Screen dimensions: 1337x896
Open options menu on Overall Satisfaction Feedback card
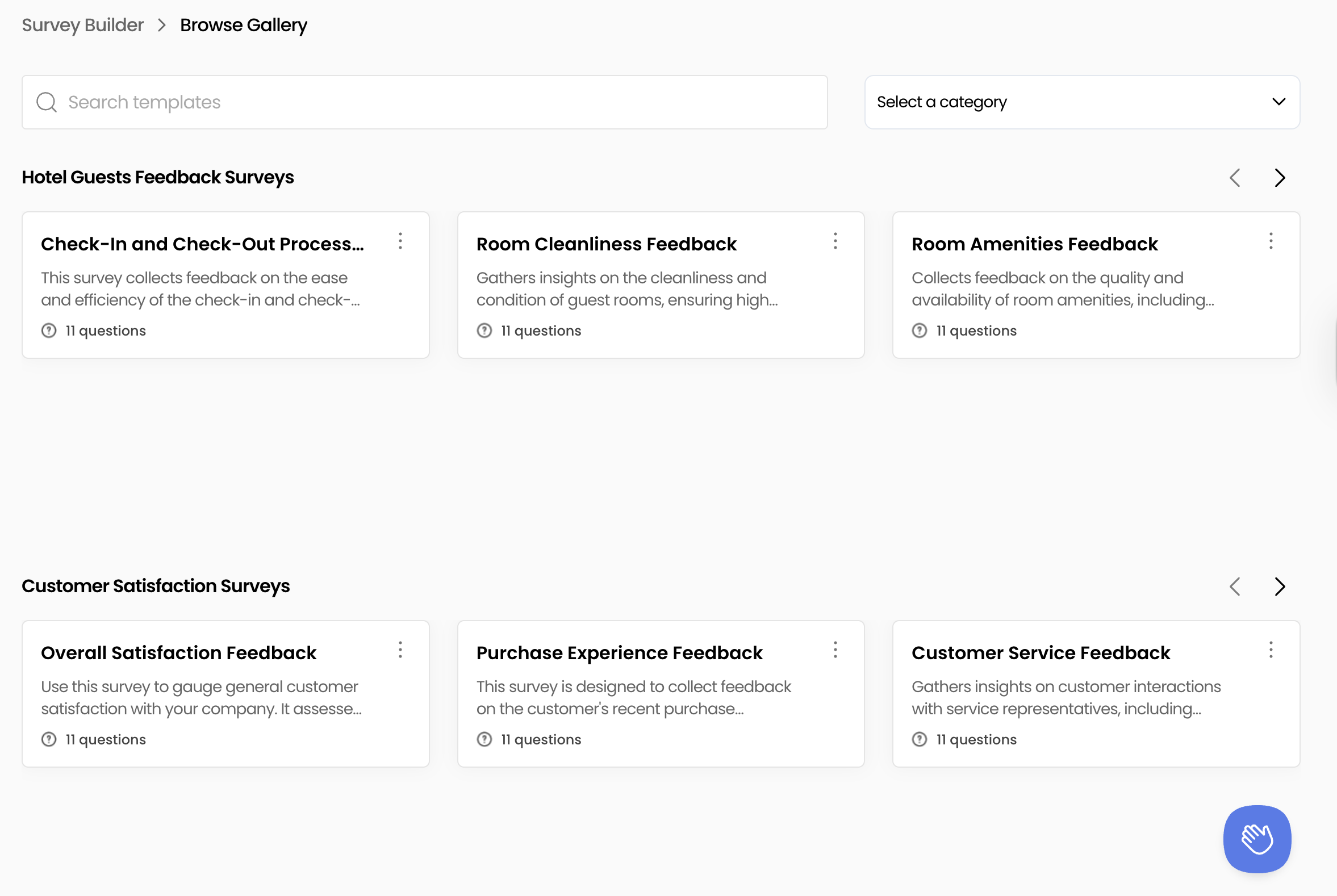coord(400,650)
